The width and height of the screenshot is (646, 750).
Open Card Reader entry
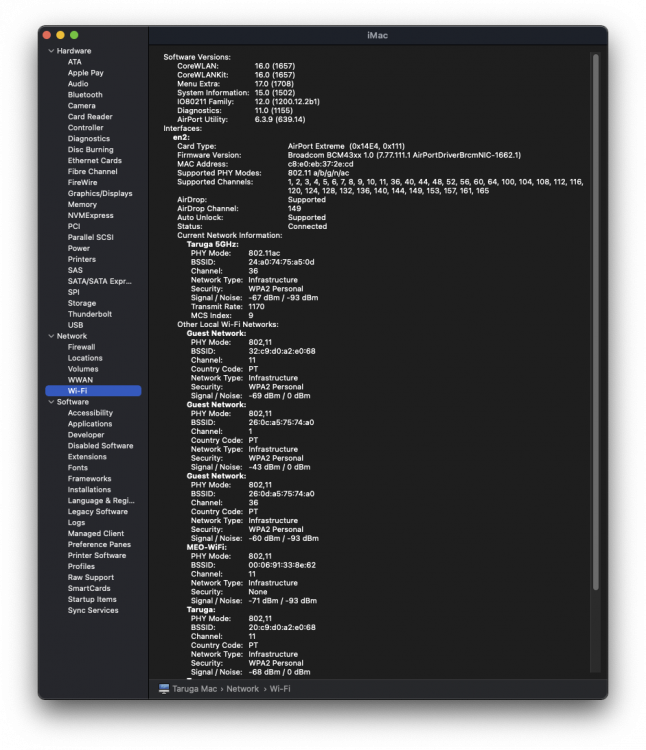point(90,117)
